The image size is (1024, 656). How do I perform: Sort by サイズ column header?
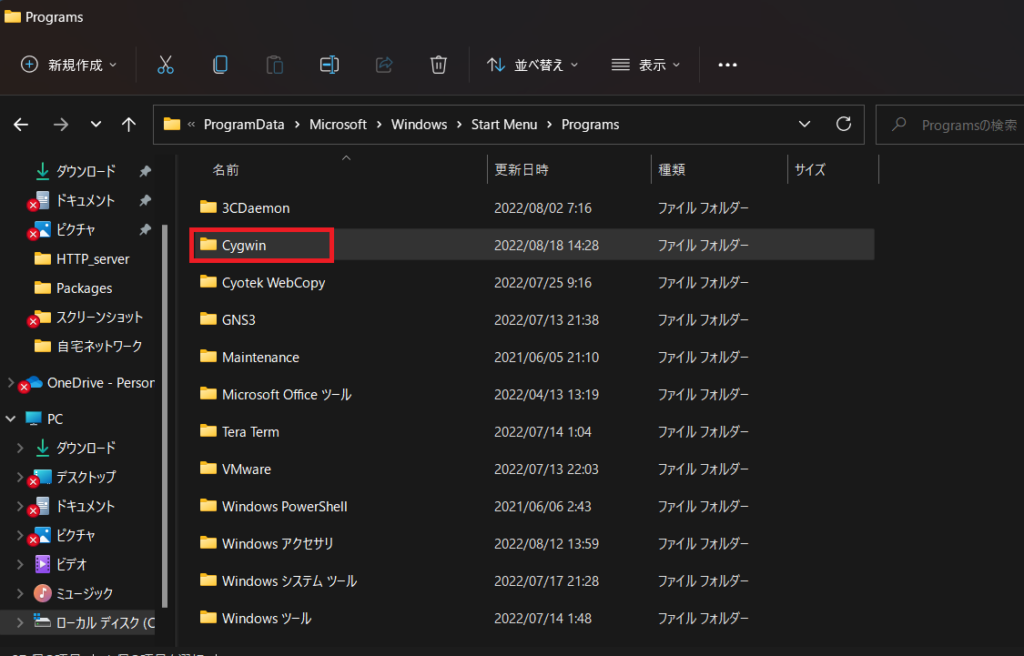click(x=810, y=170)
